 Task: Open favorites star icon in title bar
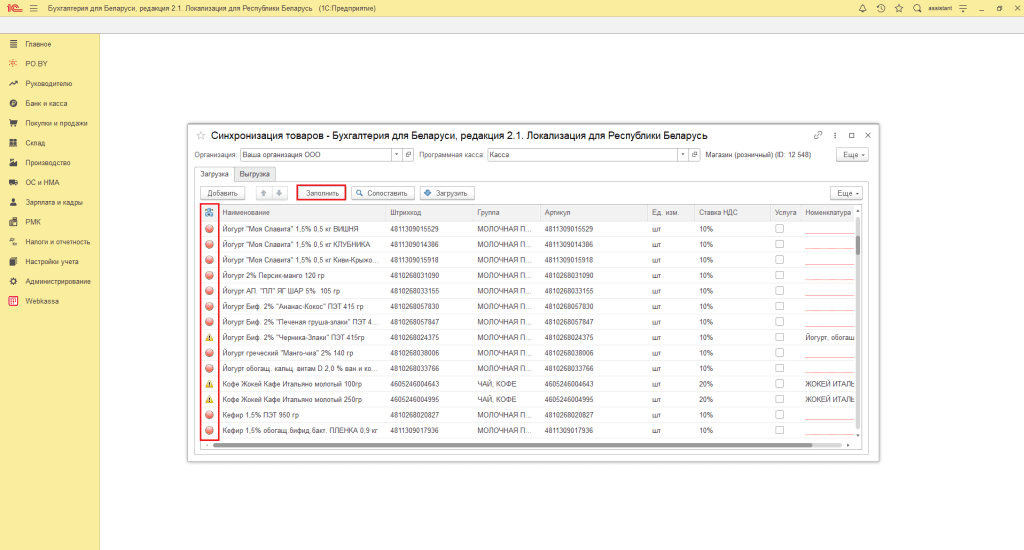[899, 8]
